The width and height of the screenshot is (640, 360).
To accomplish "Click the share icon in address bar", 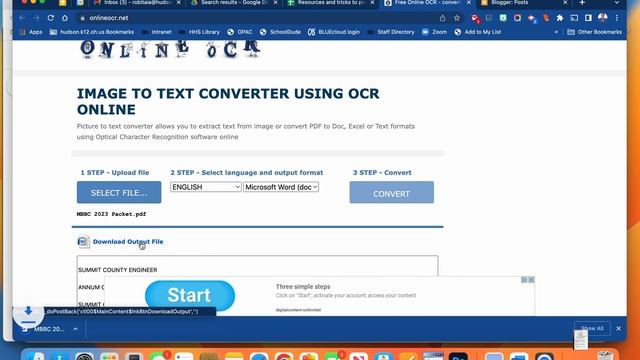I will pos(443,18).
